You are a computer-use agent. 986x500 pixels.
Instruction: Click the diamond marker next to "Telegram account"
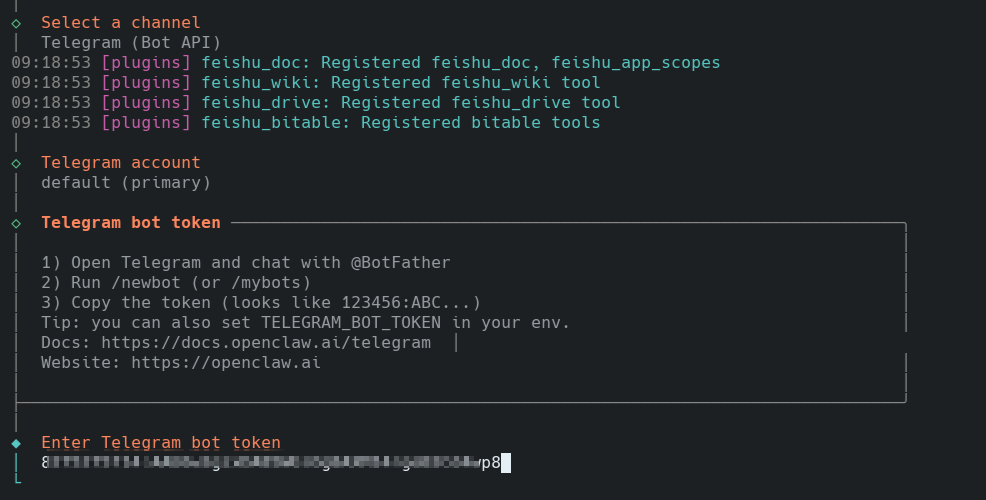[x=16, y=162]
